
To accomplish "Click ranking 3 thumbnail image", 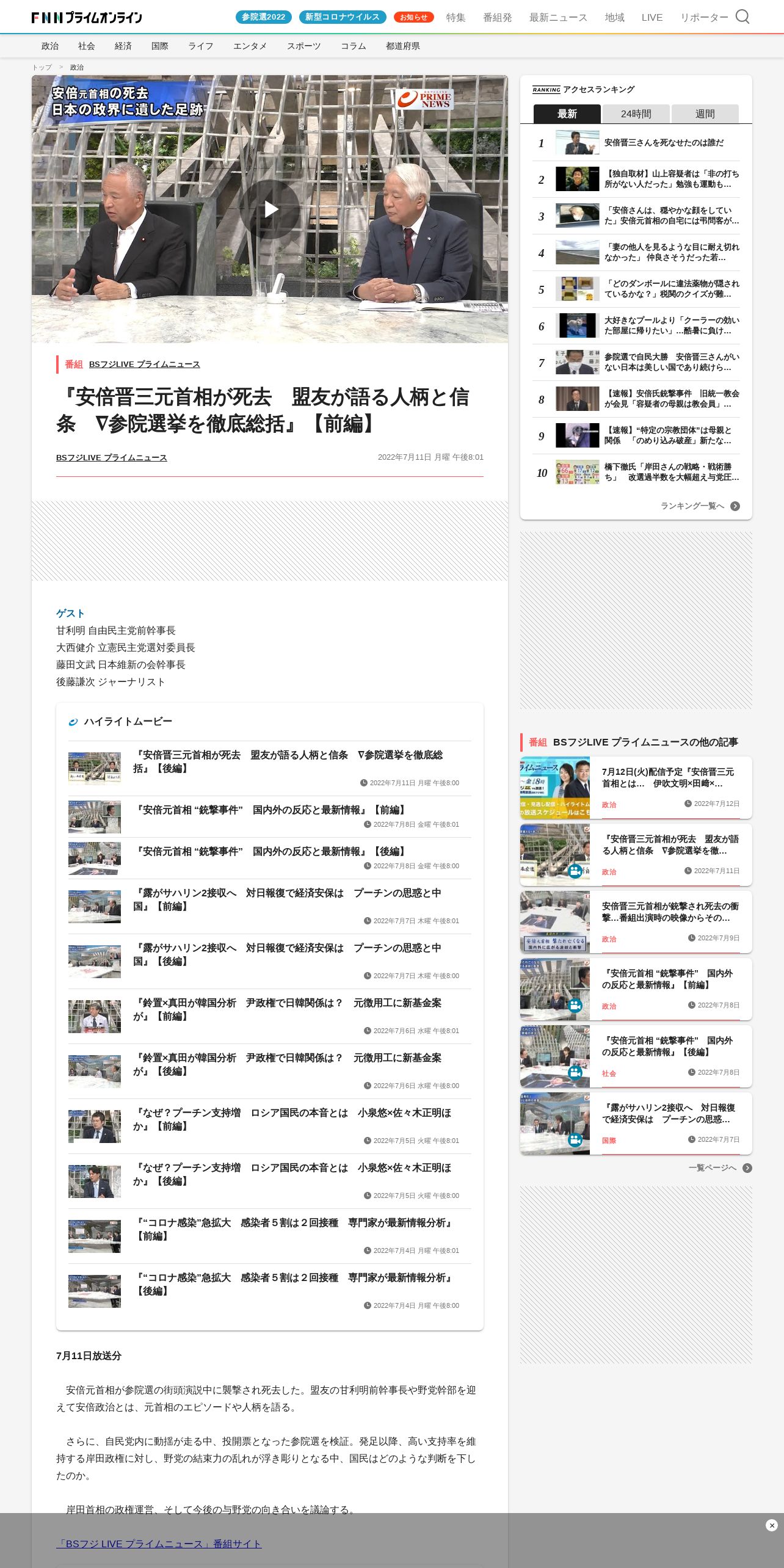I will (x=577, y=216).
